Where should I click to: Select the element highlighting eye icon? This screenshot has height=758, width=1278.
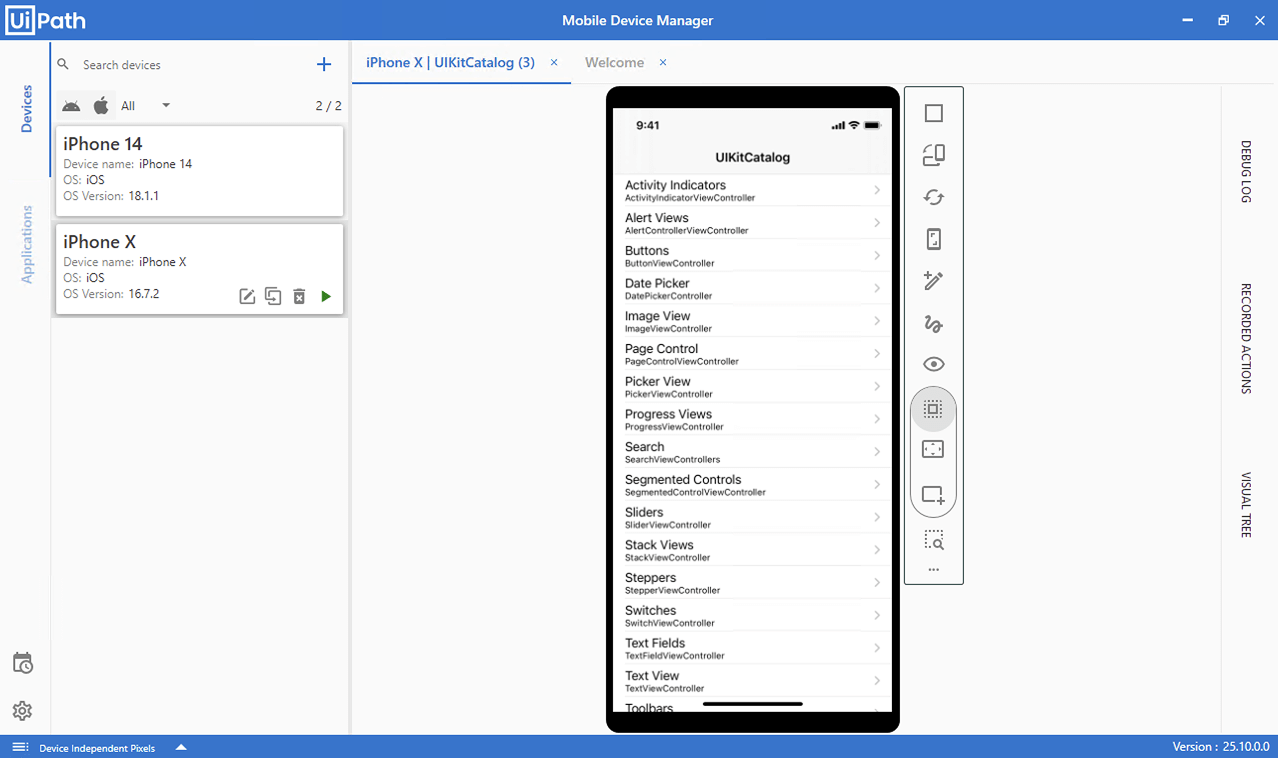(x=933, y=363)
